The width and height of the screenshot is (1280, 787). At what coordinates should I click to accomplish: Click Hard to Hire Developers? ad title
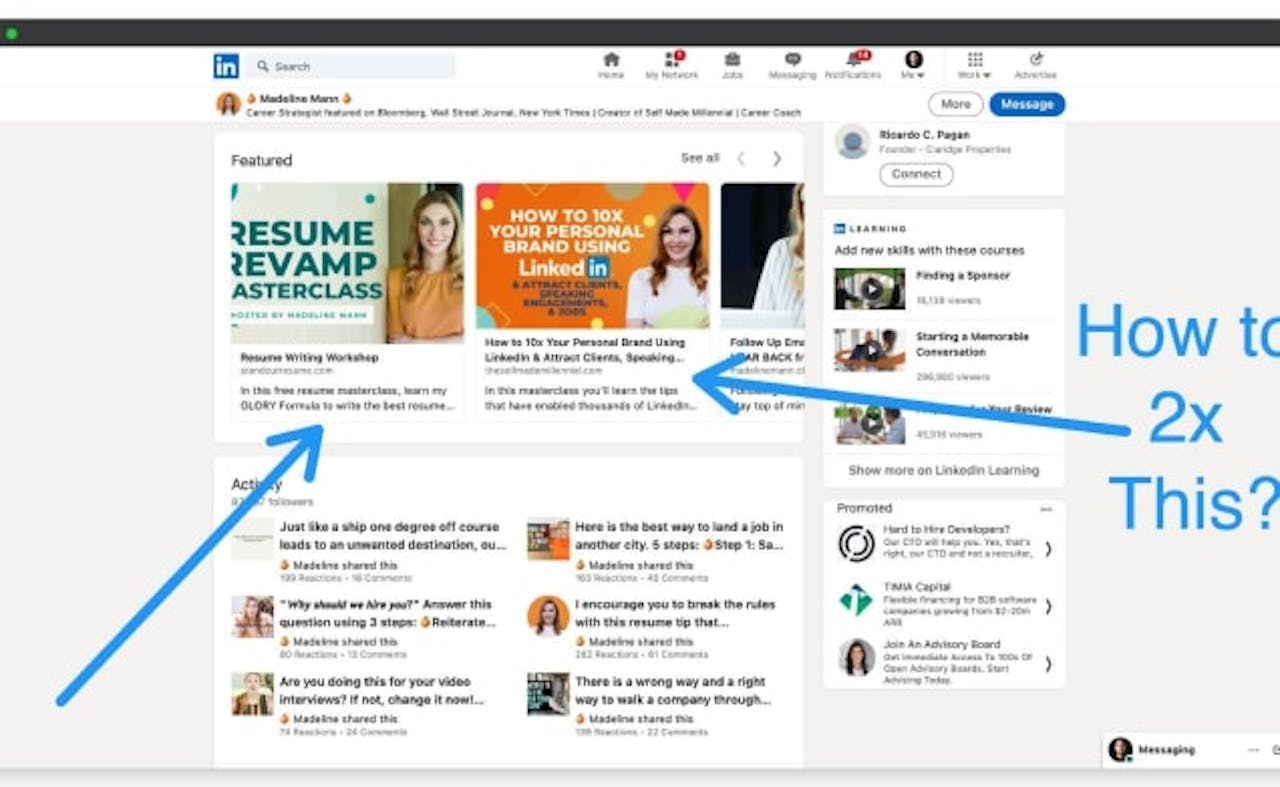click(946, 529)
